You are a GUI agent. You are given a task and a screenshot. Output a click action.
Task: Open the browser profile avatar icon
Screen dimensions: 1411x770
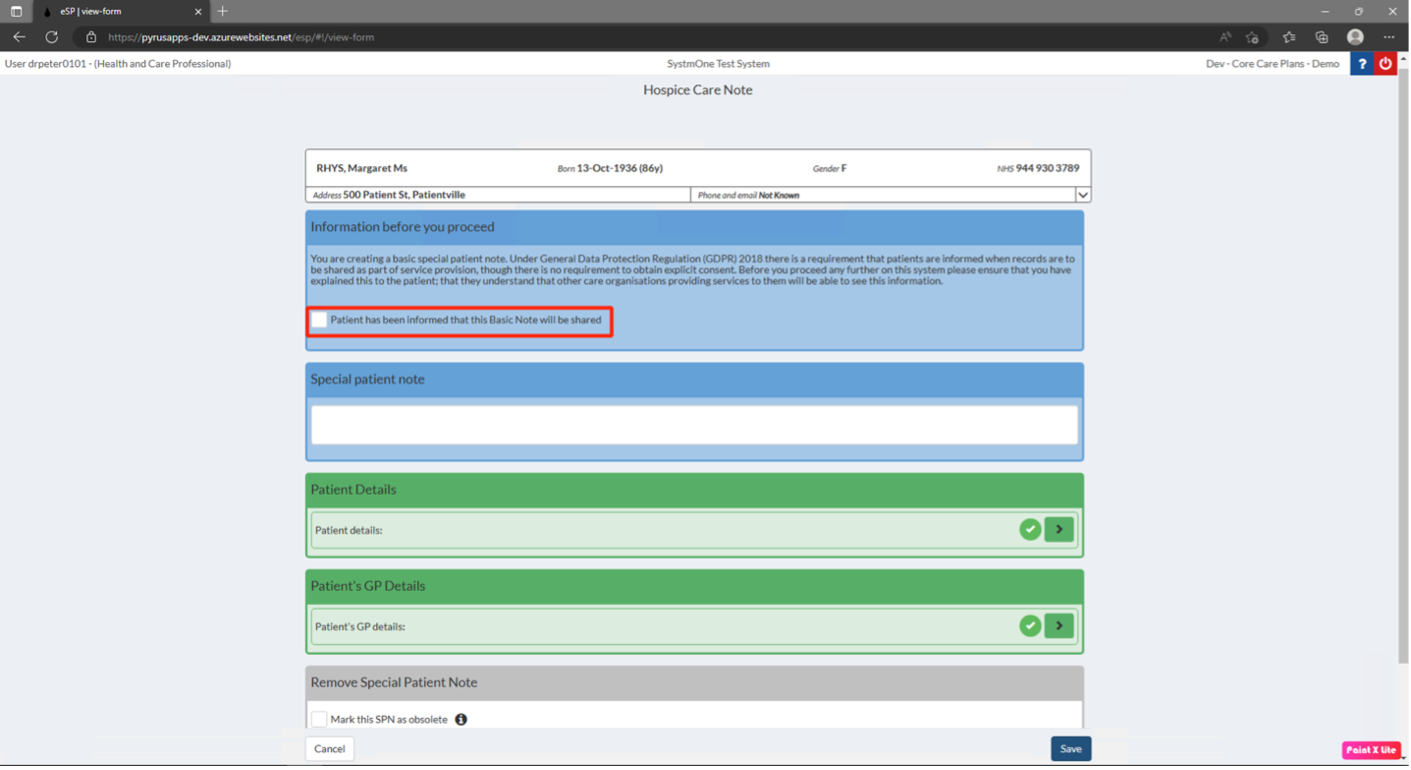tap(1355, 37)
